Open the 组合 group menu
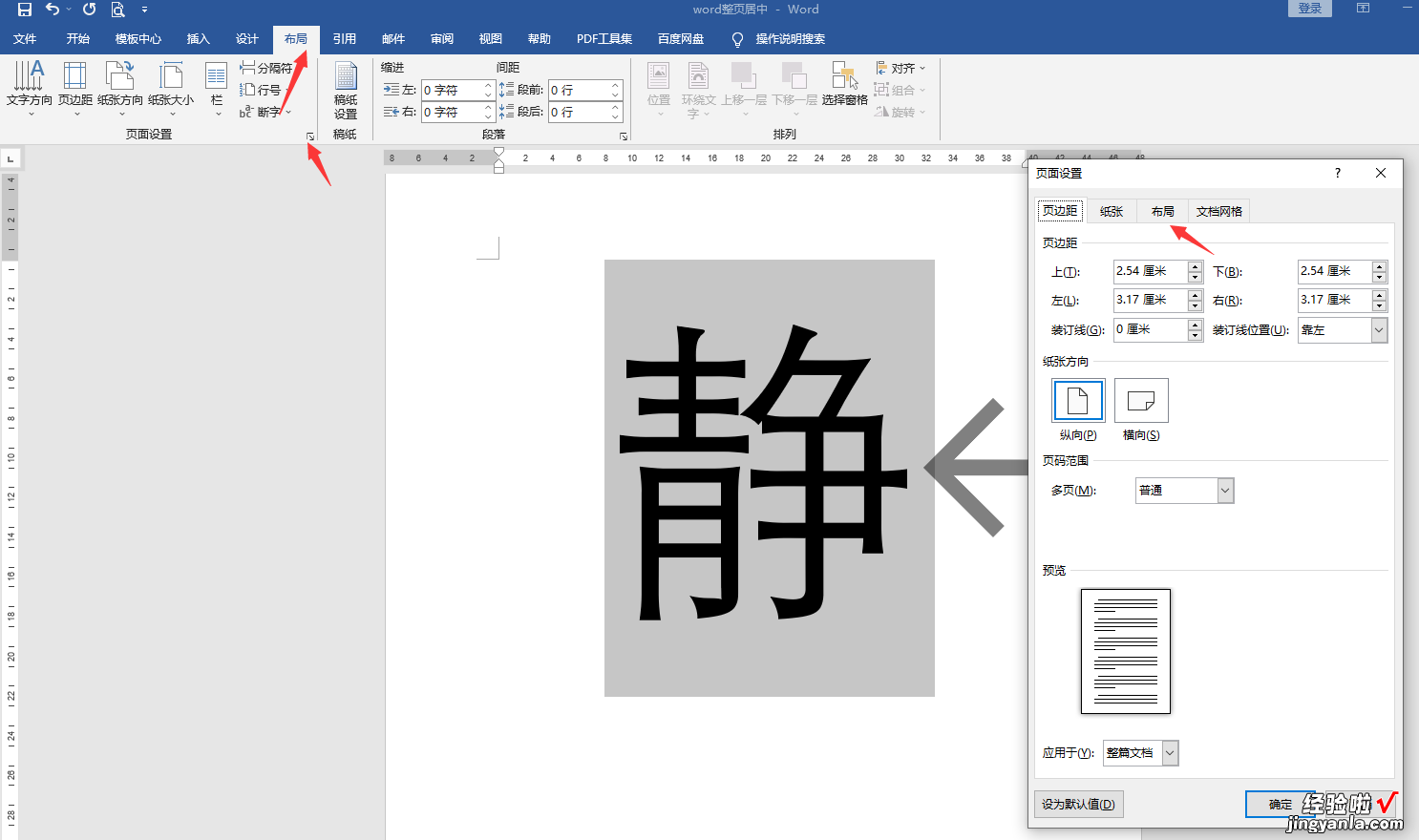1419x840 pixels. (x=900, y=90)
